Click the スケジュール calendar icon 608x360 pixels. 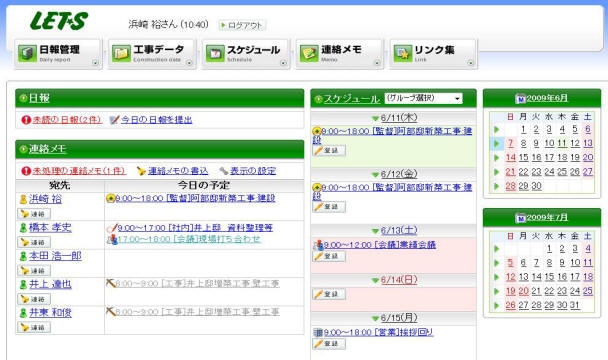pos(215,54)
